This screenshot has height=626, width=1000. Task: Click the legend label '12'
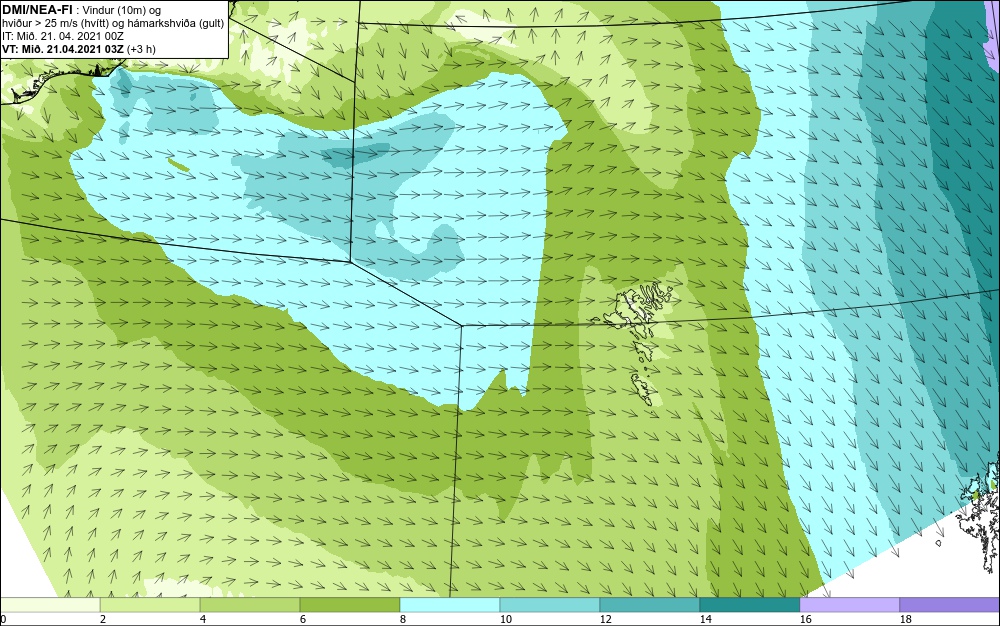click(605, 619)
